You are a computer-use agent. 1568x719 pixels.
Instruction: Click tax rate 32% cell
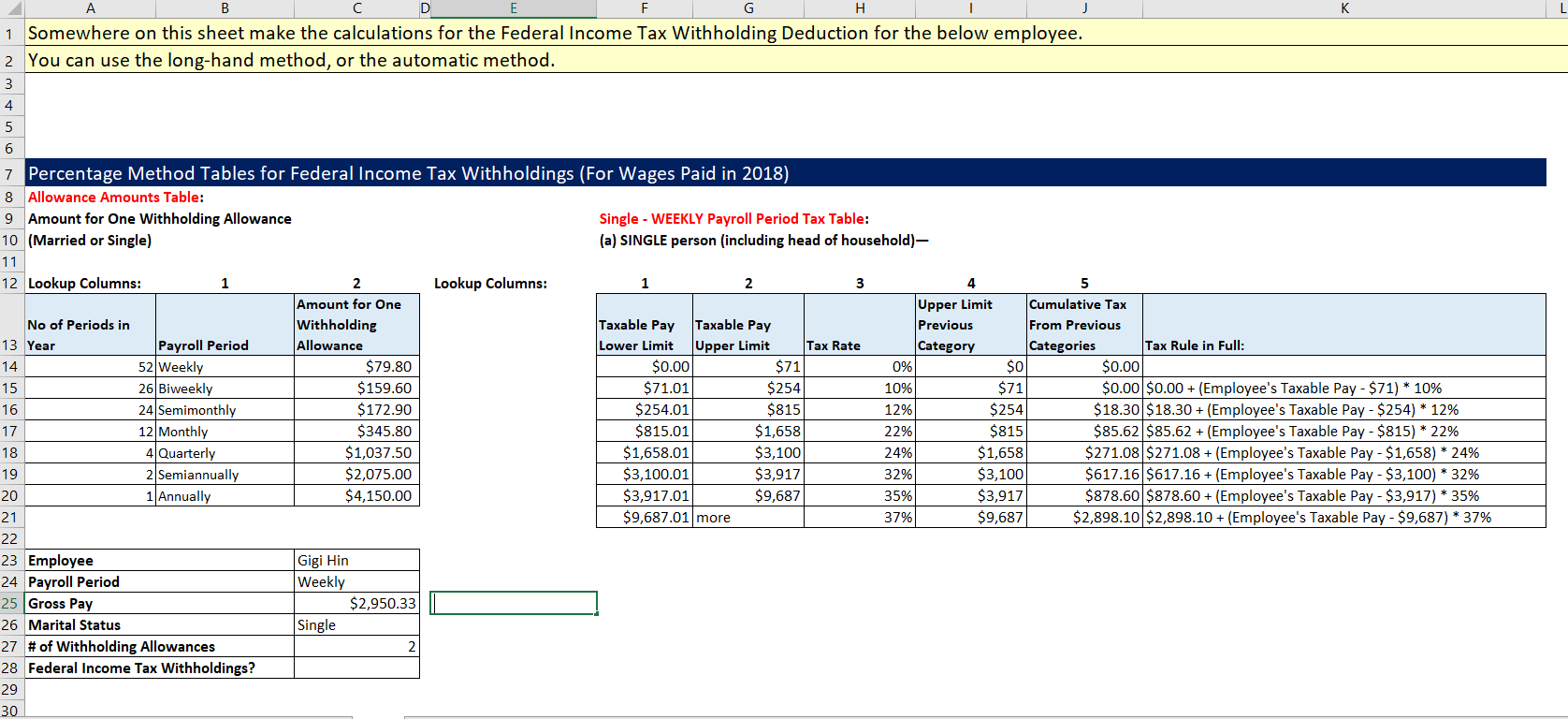point(860,474)
